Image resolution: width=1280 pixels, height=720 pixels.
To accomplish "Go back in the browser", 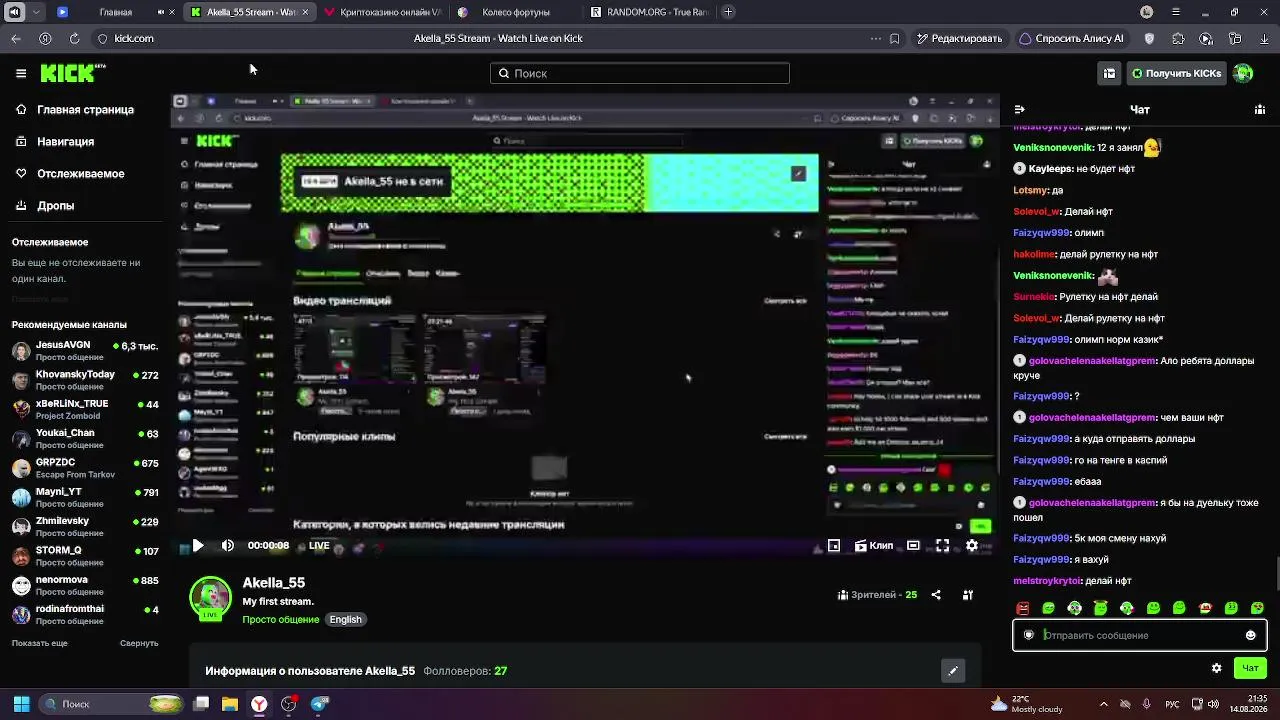I will 16,38.
